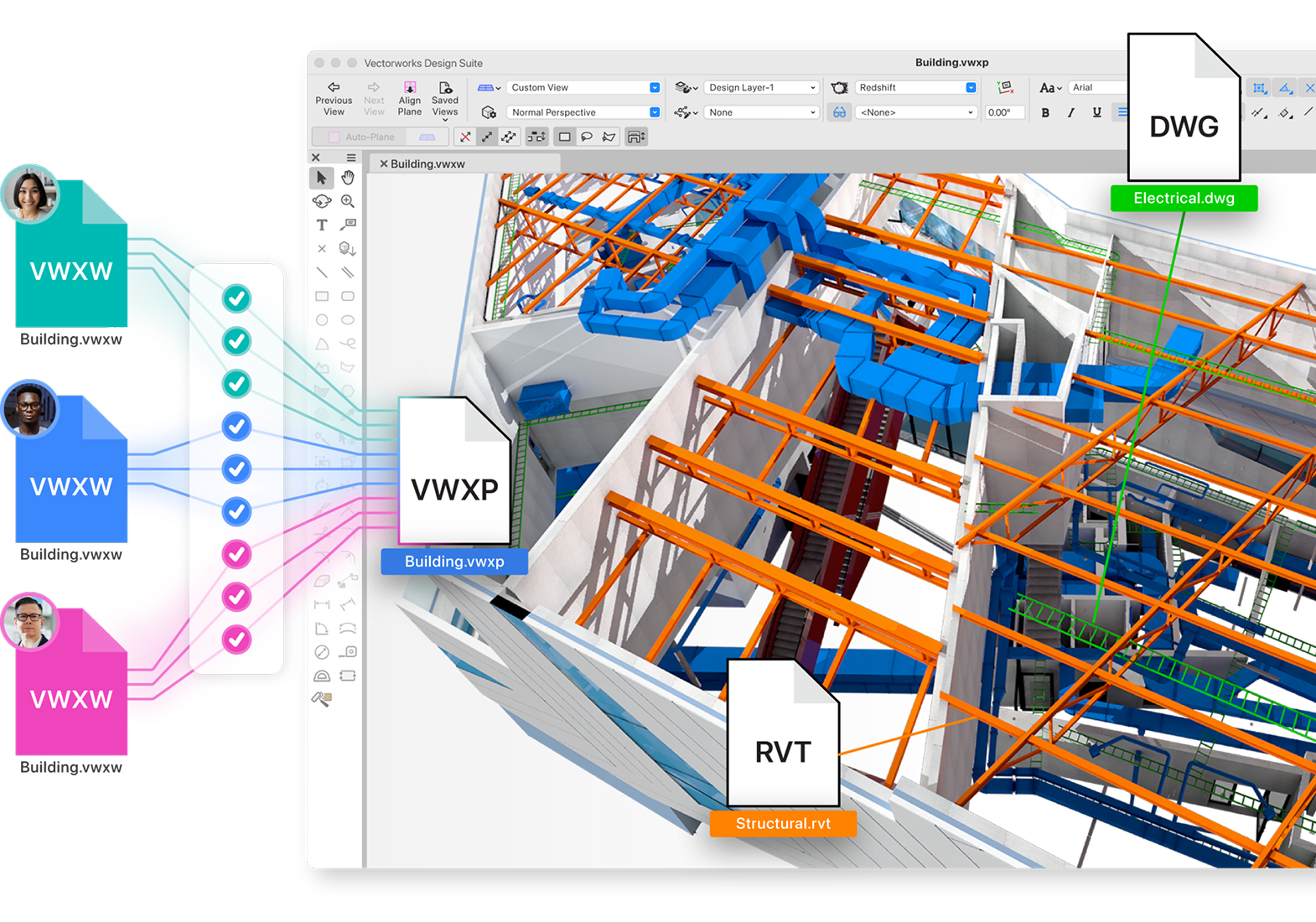Toggle Italic text formatting
The width and height of the screenshot is (1316, 922).
1071,112
